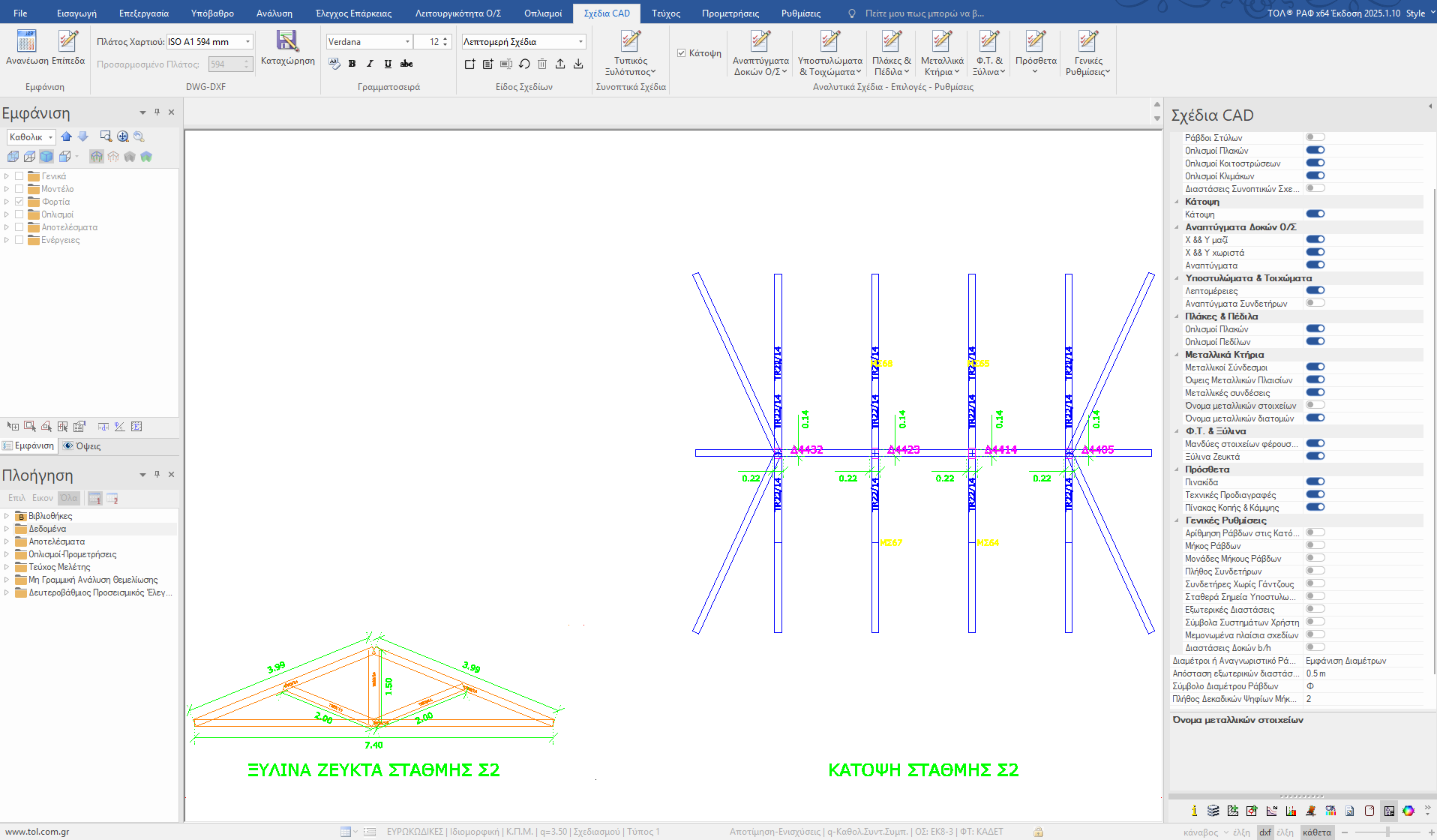This screenshot has width=1437, height=840.
Task: Click the yellow info icon in bottom toolbar
Action: (1194, 811)
